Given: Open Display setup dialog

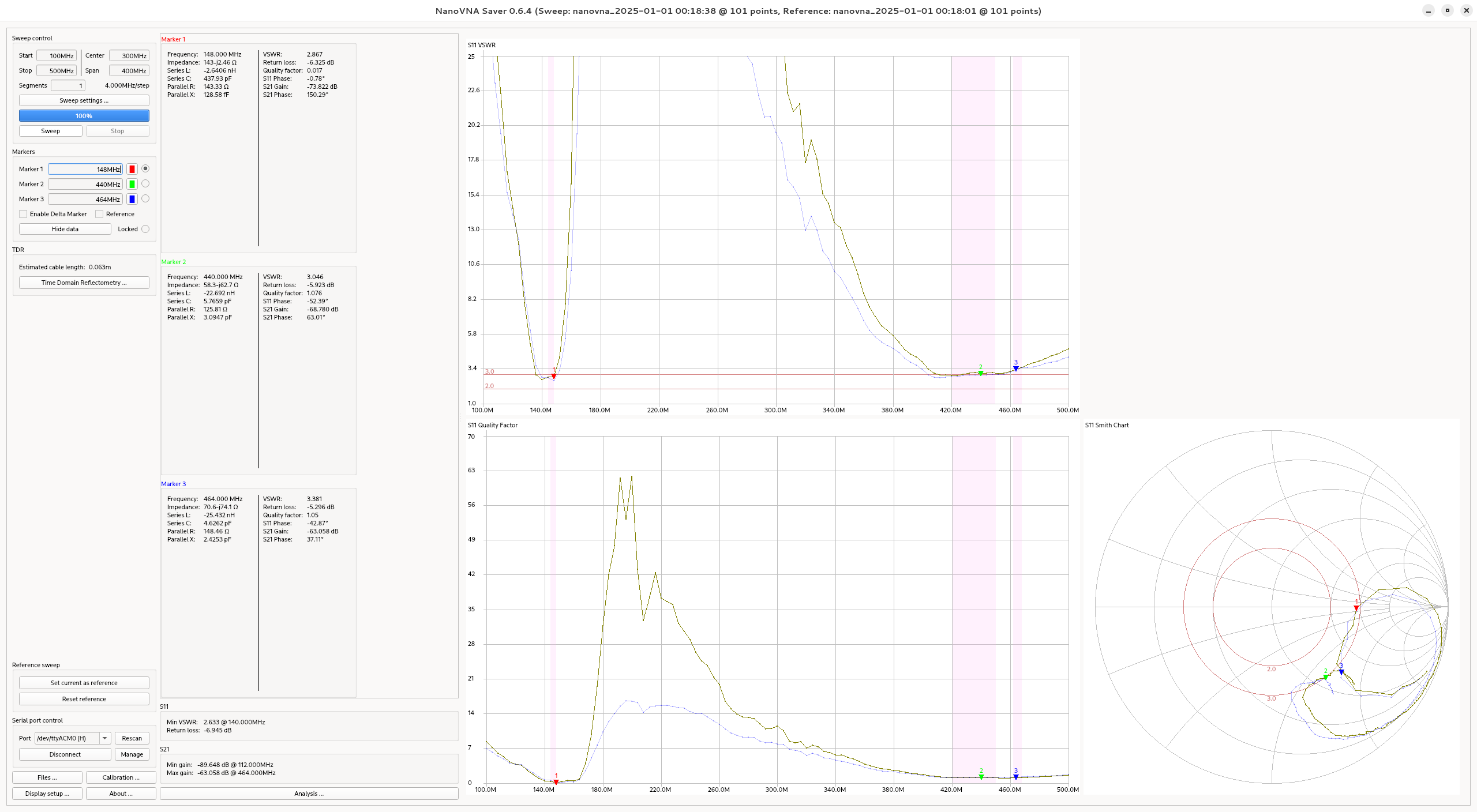Looking at the screenshot, I should [47, 794].
